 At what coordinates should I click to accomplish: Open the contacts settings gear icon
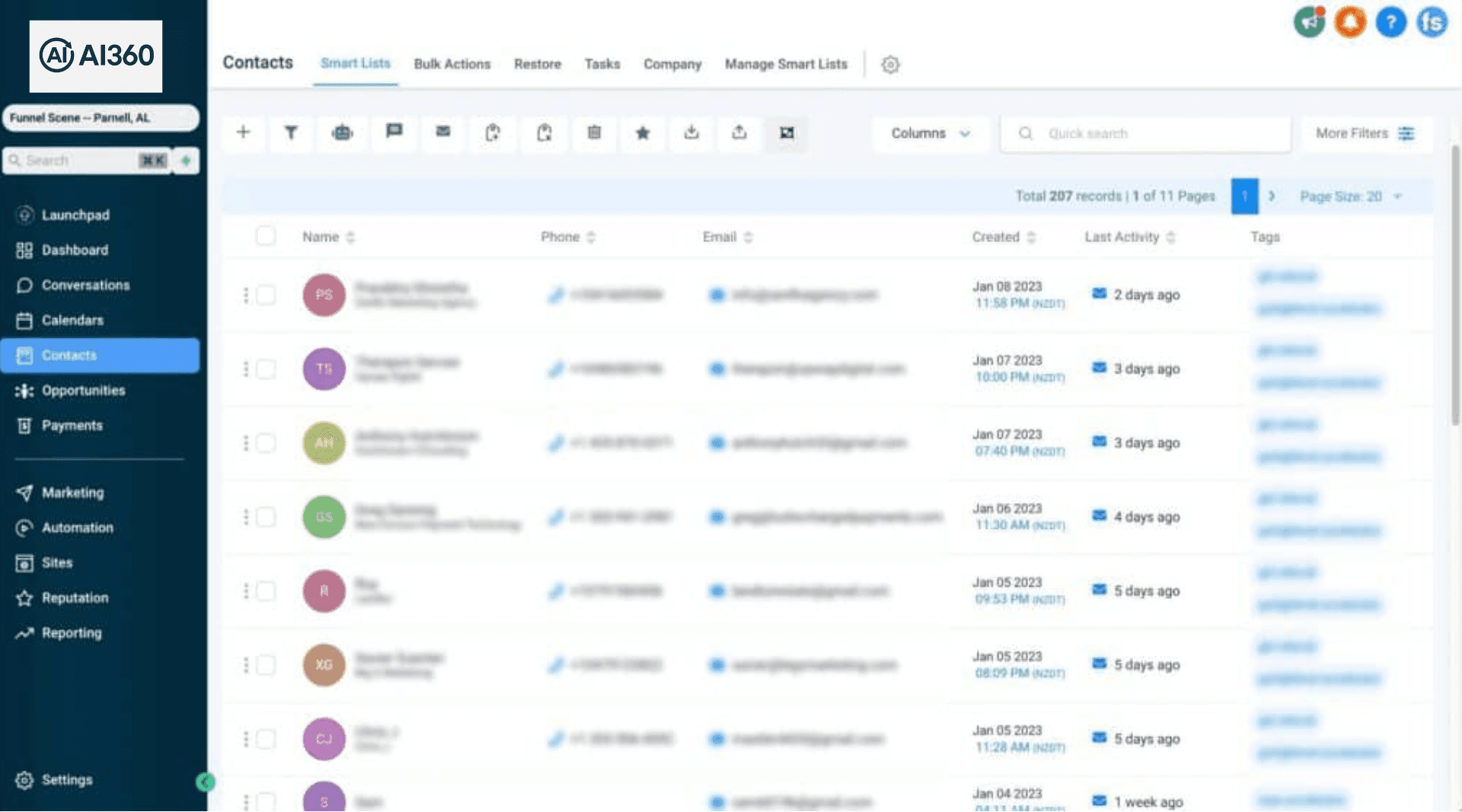pos(890,65)
